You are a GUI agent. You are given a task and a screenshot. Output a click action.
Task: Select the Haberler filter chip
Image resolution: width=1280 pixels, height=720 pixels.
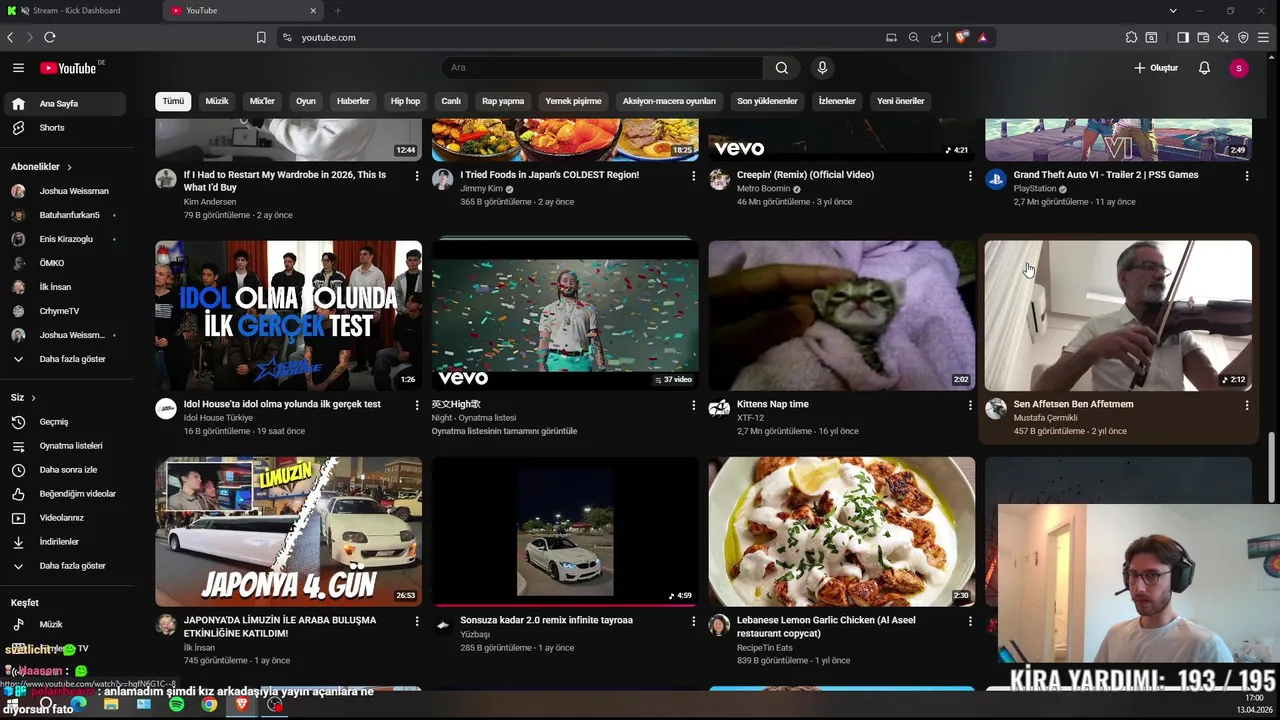tap(353, 101)
